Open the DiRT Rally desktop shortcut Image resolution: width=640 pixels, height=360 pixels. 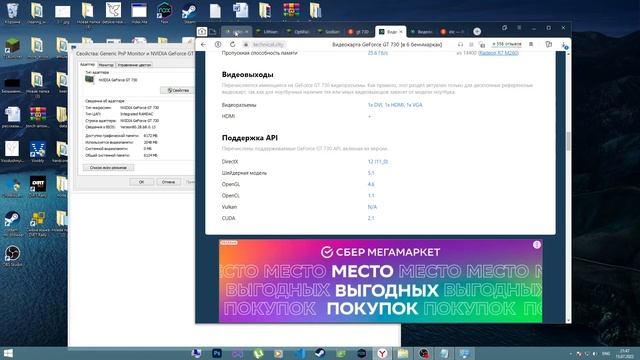click(x=38, y=186)
